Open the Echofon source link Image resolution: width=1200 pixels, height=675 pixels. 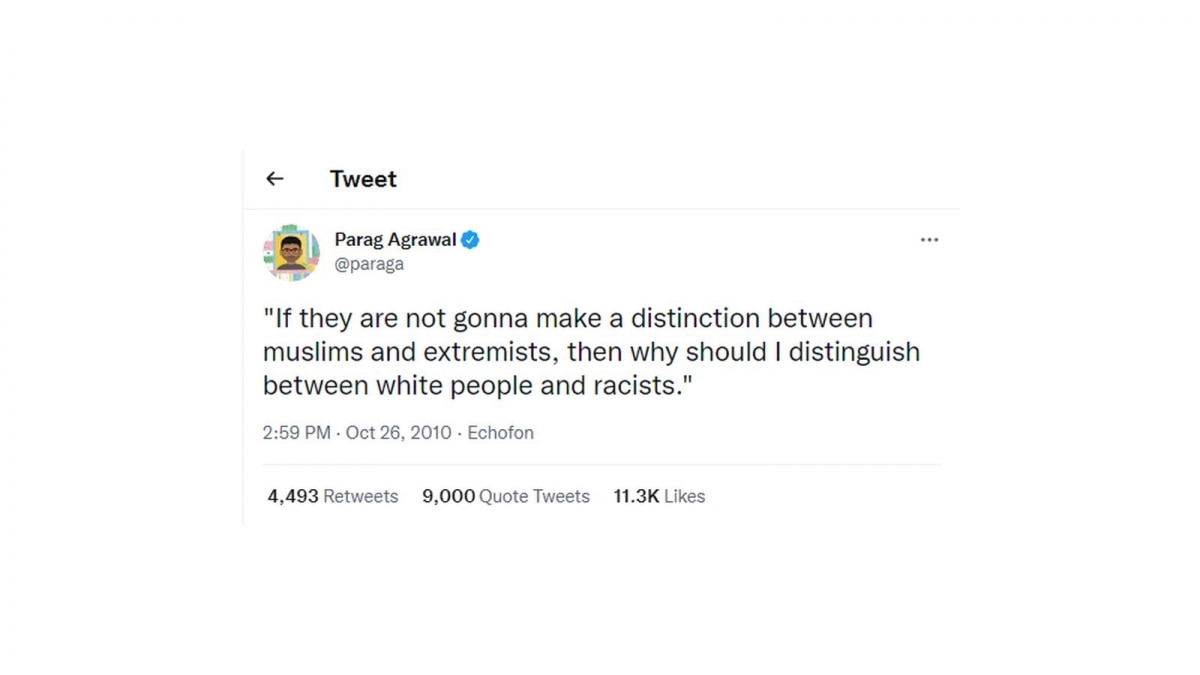(500, 433)
